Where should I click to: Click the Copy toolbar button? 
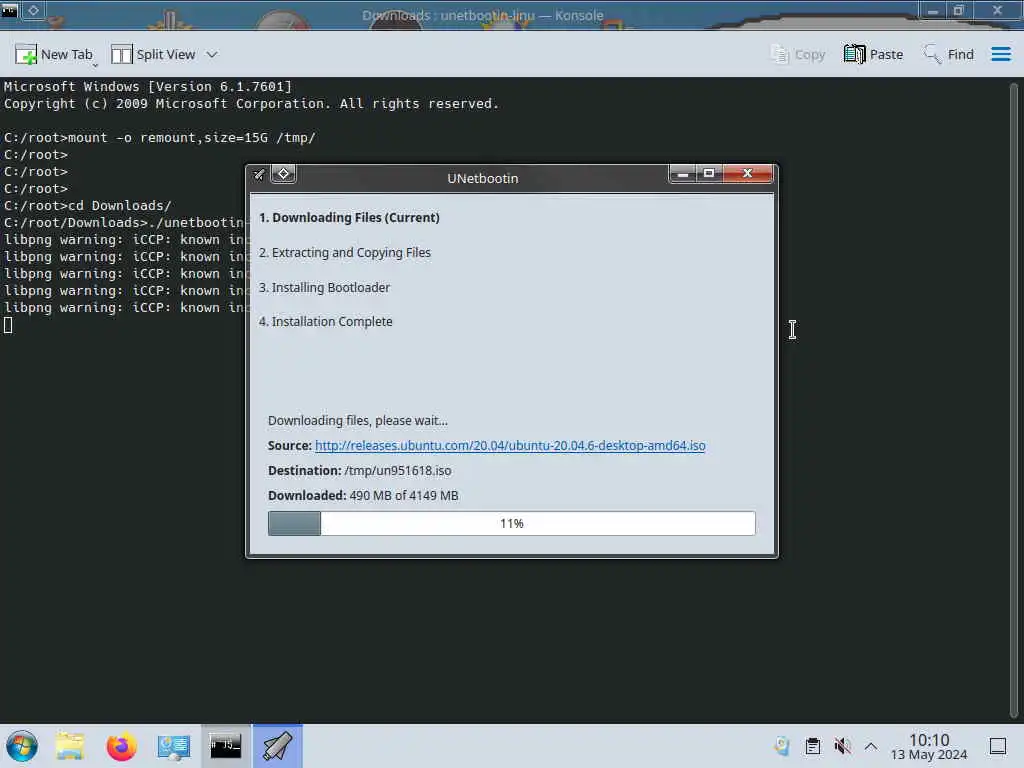pyautogui.click(x=798, y=55)
